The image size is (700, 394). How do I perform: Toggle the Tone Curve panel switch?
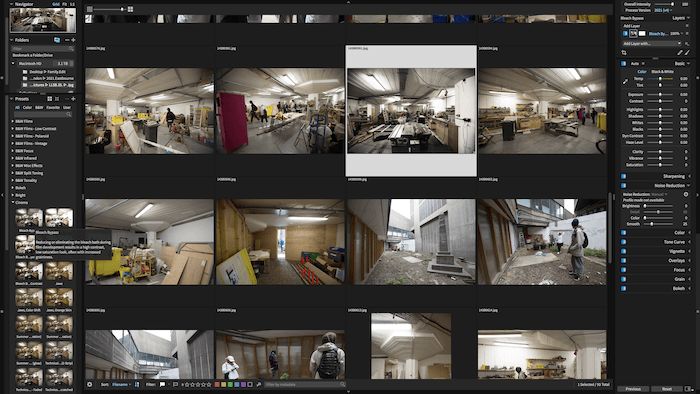coord(624,242)
